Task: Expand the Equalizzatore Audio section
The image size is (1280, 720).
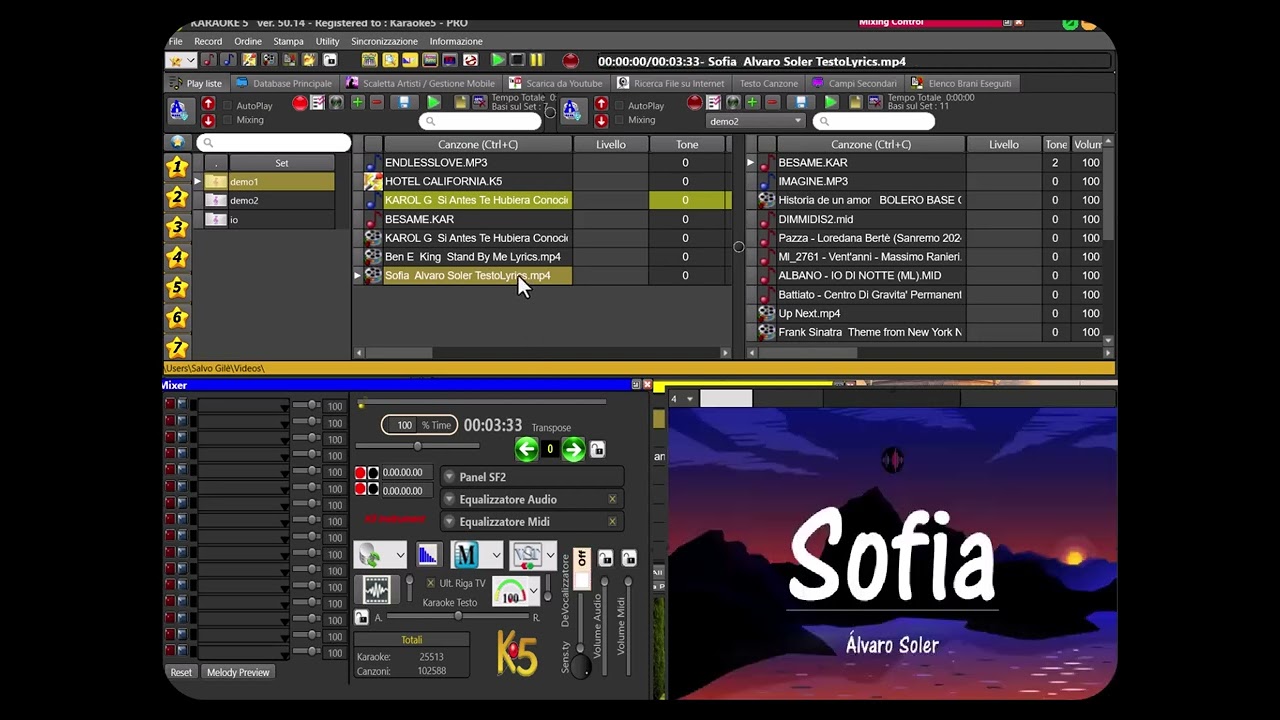Action: 450,499
